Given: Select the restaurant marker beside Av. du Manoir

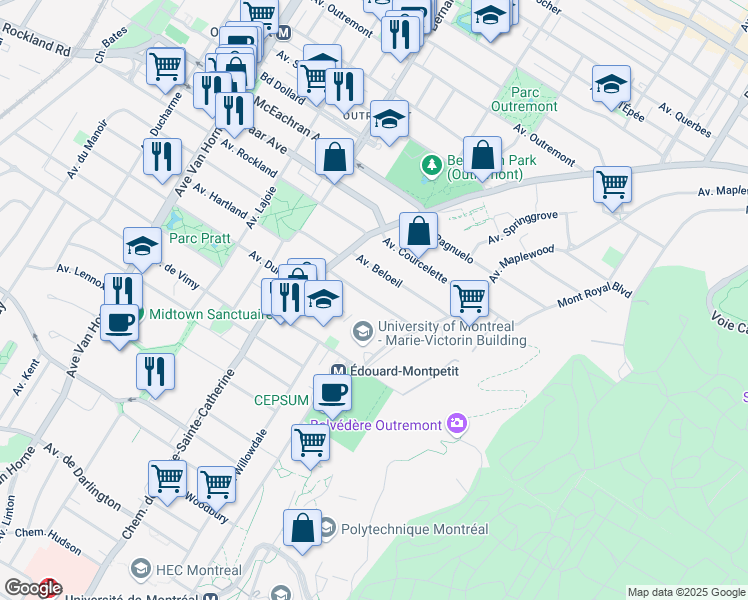Looking at the screenshot, I should click(x=162, y=157).
